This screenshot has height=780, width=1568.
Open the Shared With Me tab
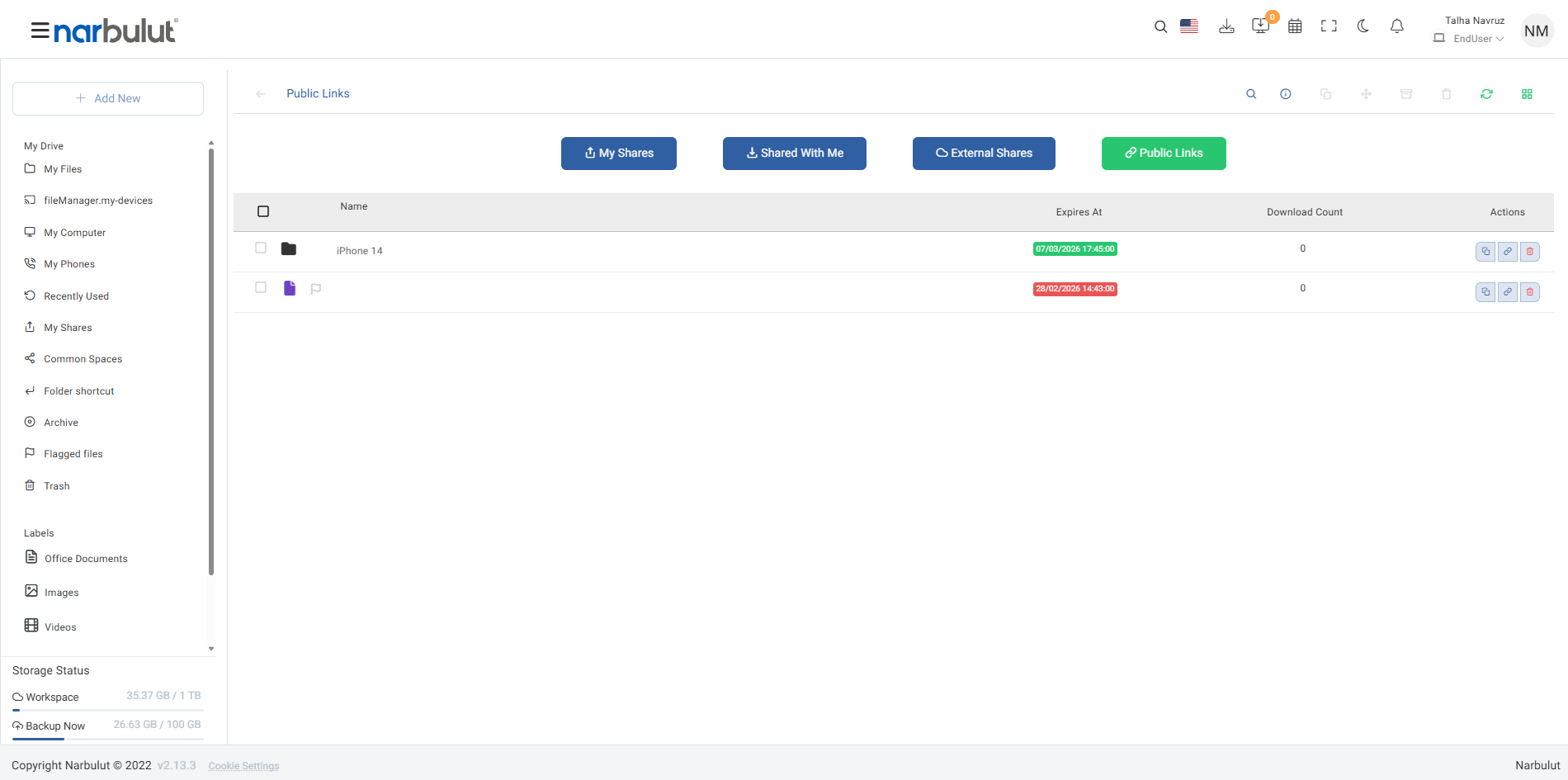pyautogui.click(x=795, y=154)
